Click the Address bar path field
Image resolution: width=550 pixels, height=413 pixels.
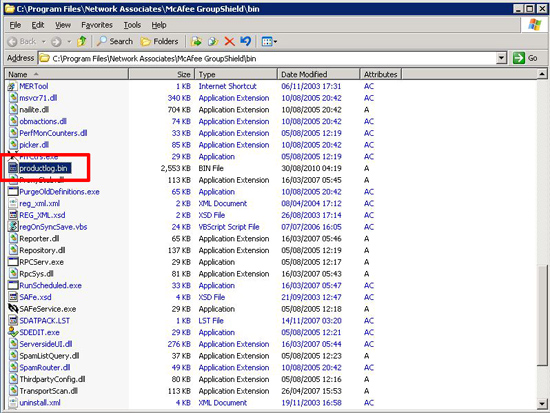click(x=267, y=58)
